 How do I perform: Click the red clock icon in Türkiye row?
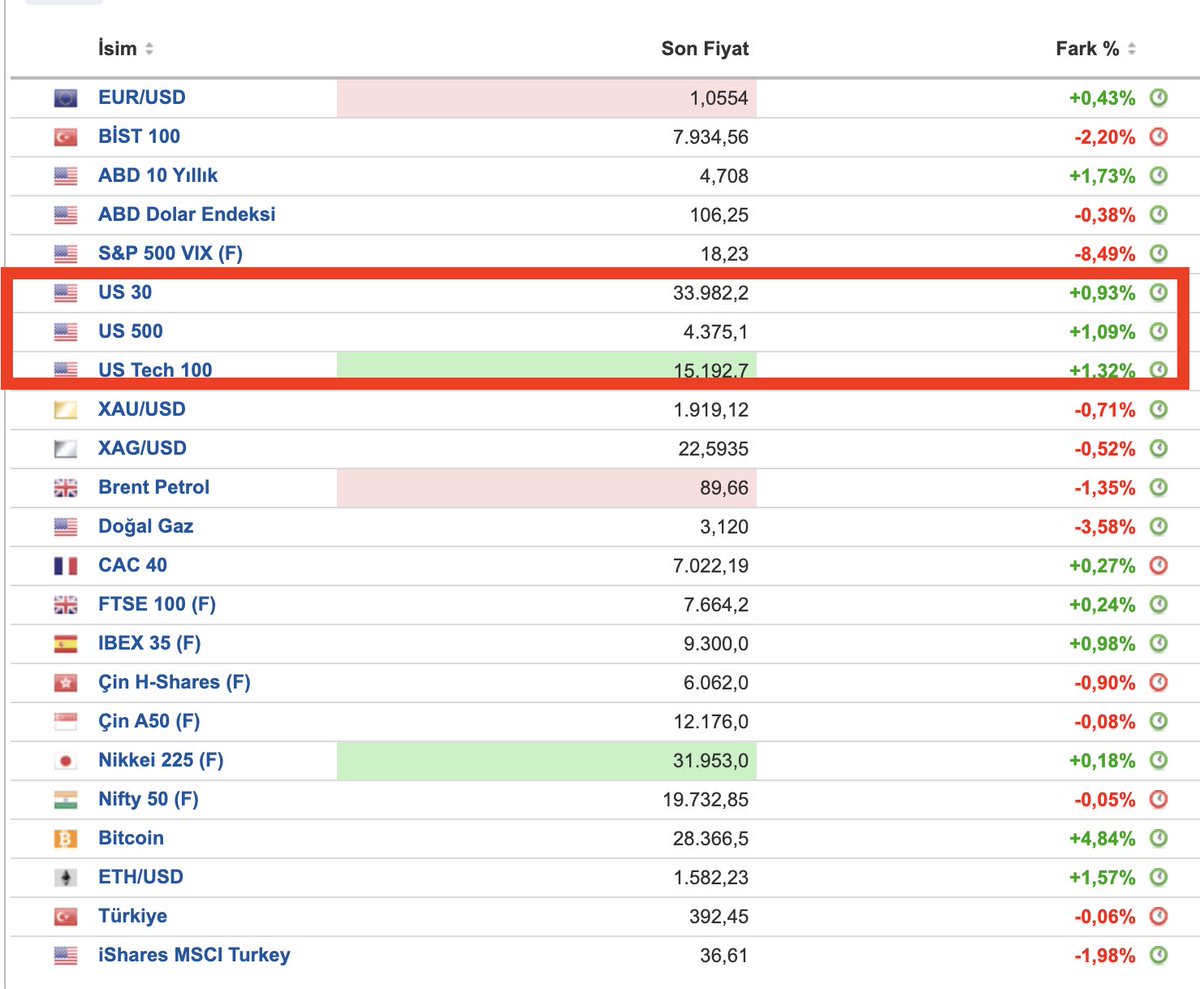pos(1159,917)
